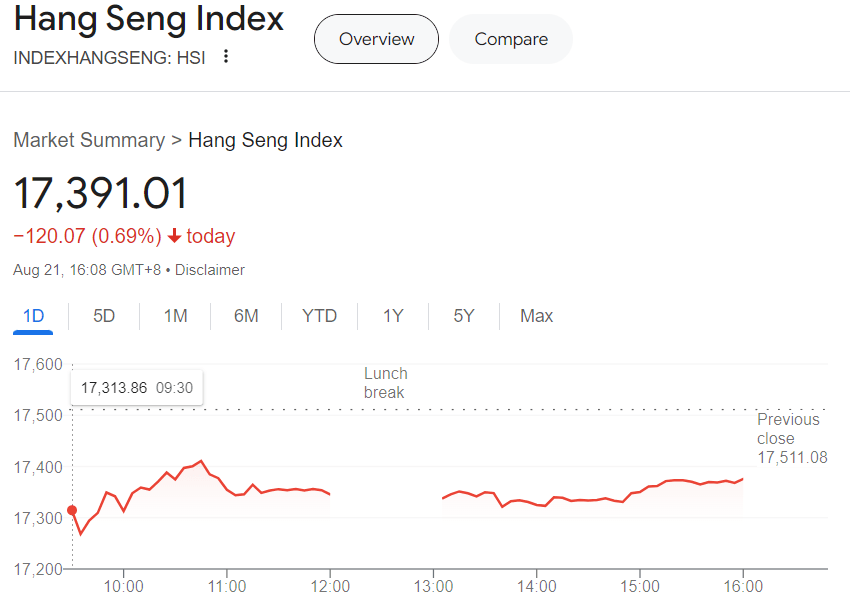Switch to the Compare view
The height and width of the screenshot is (605, 850).
tap(511, 39)
